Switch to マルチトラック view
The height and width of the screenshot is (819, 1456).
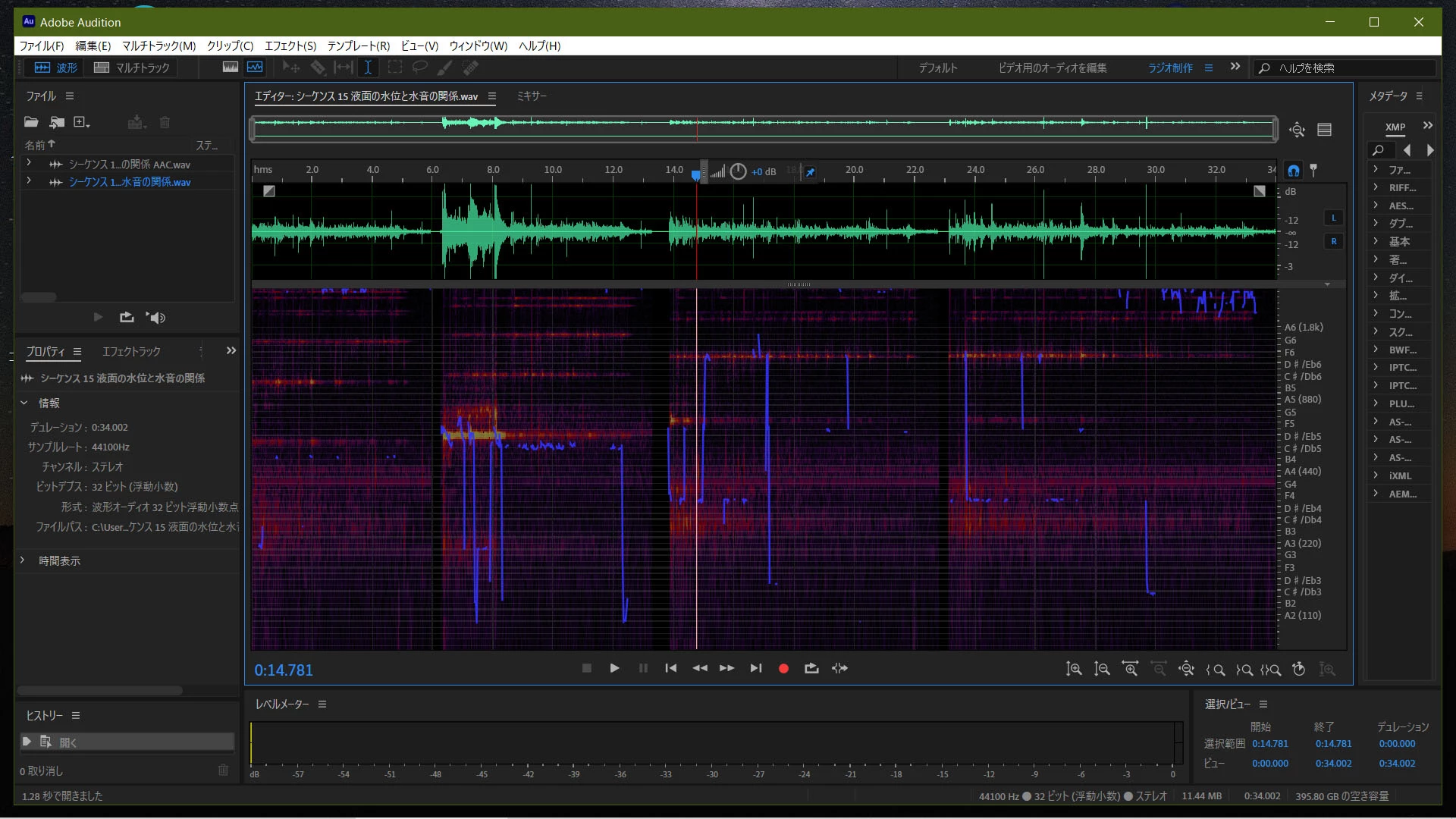coord(132,67)
